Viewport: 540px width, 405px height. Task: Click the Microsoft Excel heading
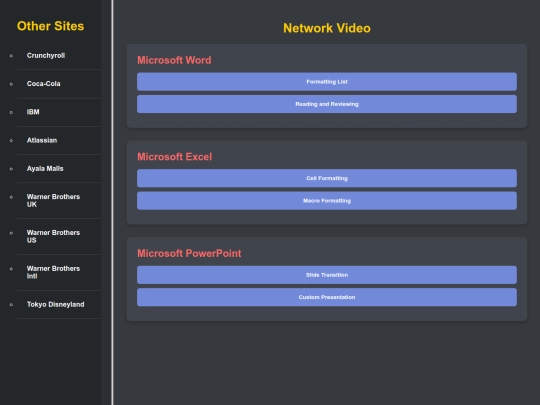click(x=175, y=157)
